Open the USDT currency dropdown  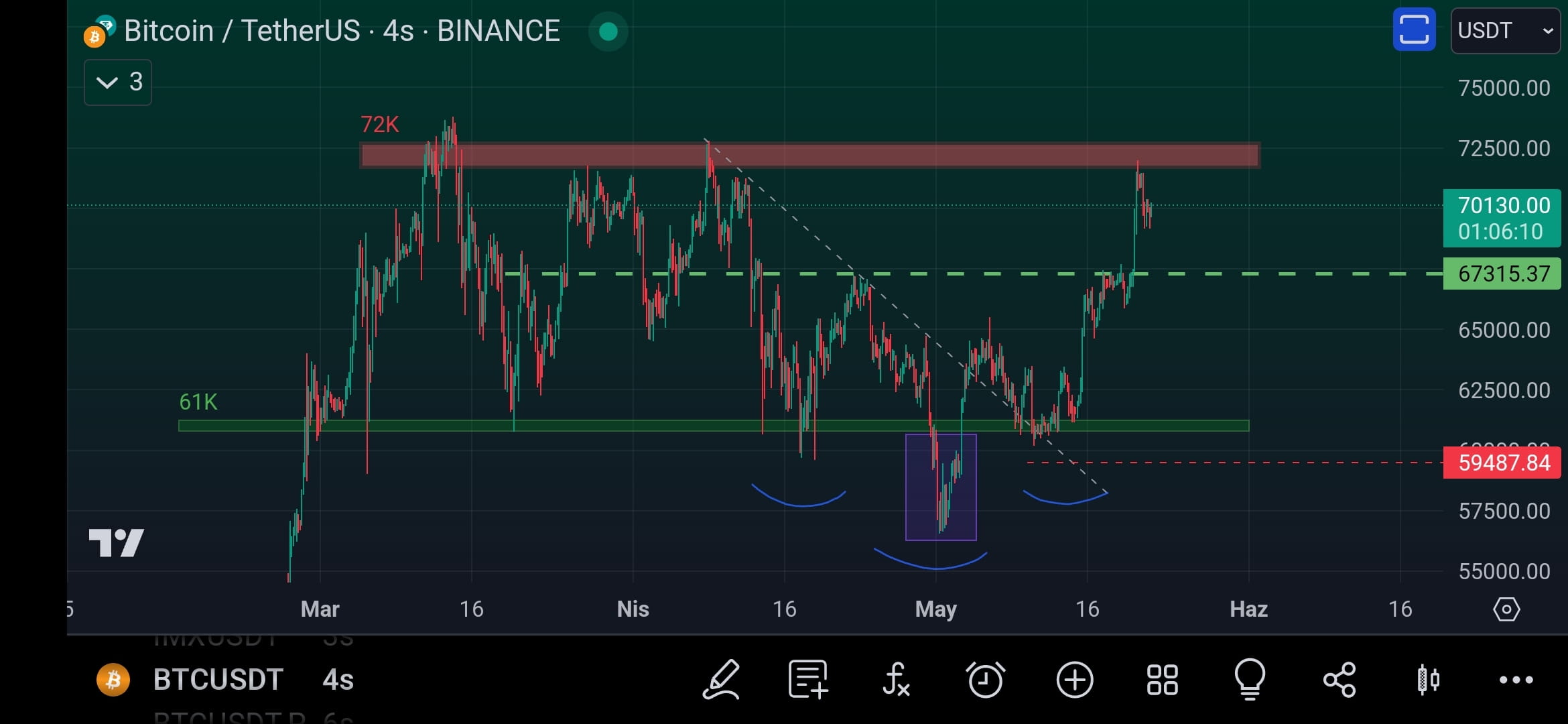click(1505, 31)
